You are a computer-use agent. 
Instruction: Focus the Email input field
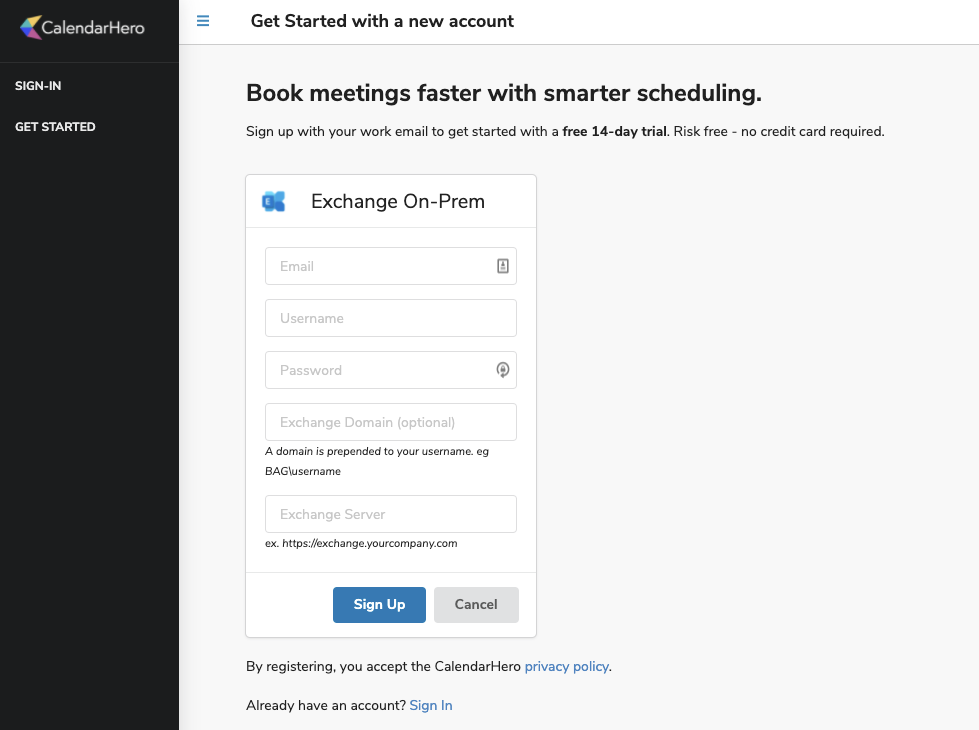click(391, 266)
